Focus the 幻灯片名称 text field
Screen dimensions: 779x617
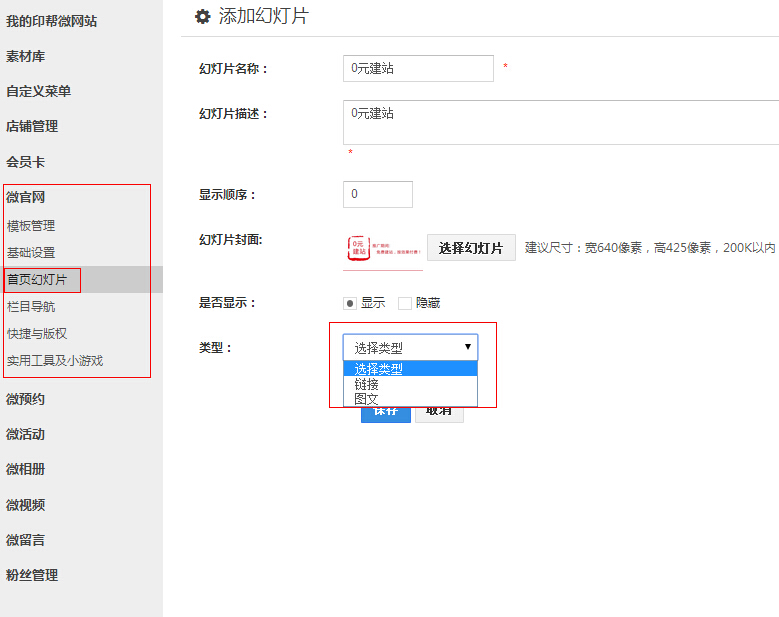point(418,68)
